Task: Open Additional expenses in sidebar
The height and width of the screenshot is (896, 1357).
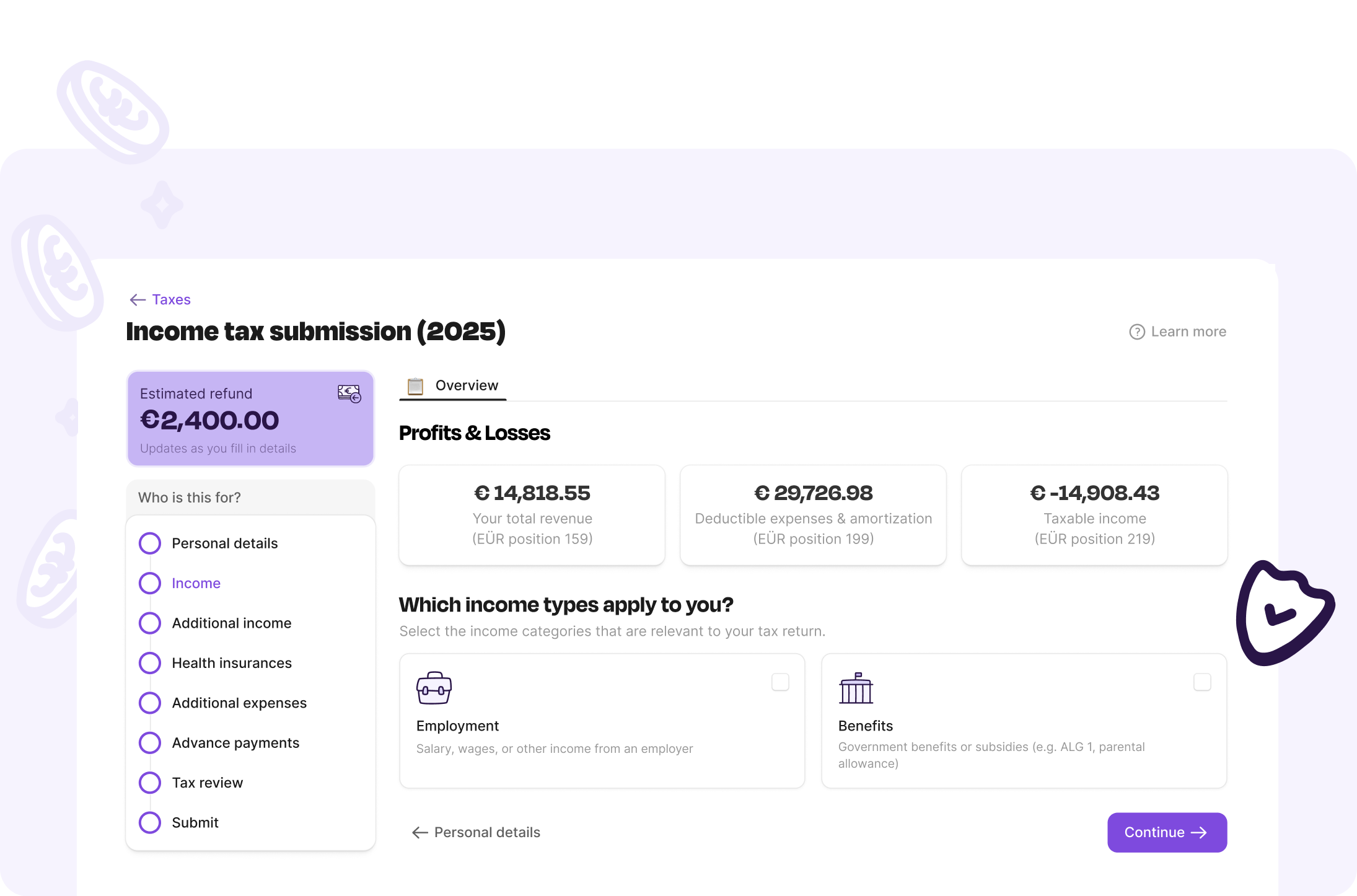Action: click(239, 703)
